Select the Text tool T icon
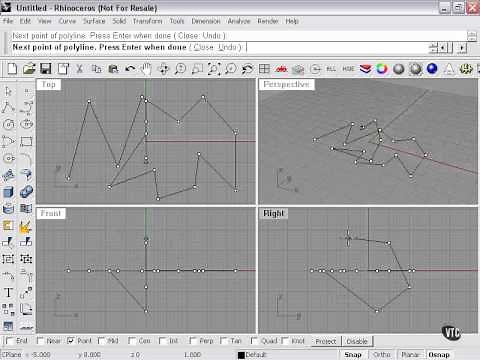Screen dimensions: 480x360 [8, 293]
